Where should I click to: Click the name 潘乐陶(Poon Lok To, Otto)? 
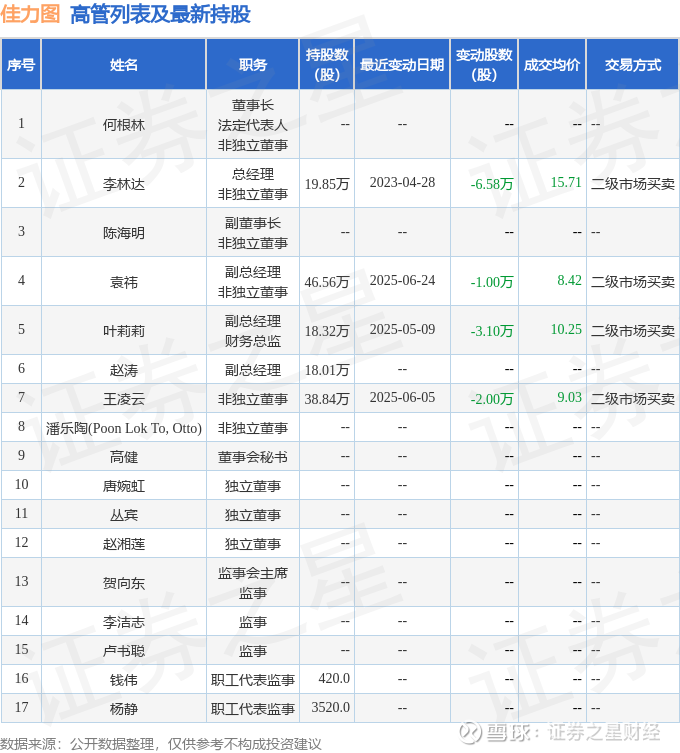(123, 428)
